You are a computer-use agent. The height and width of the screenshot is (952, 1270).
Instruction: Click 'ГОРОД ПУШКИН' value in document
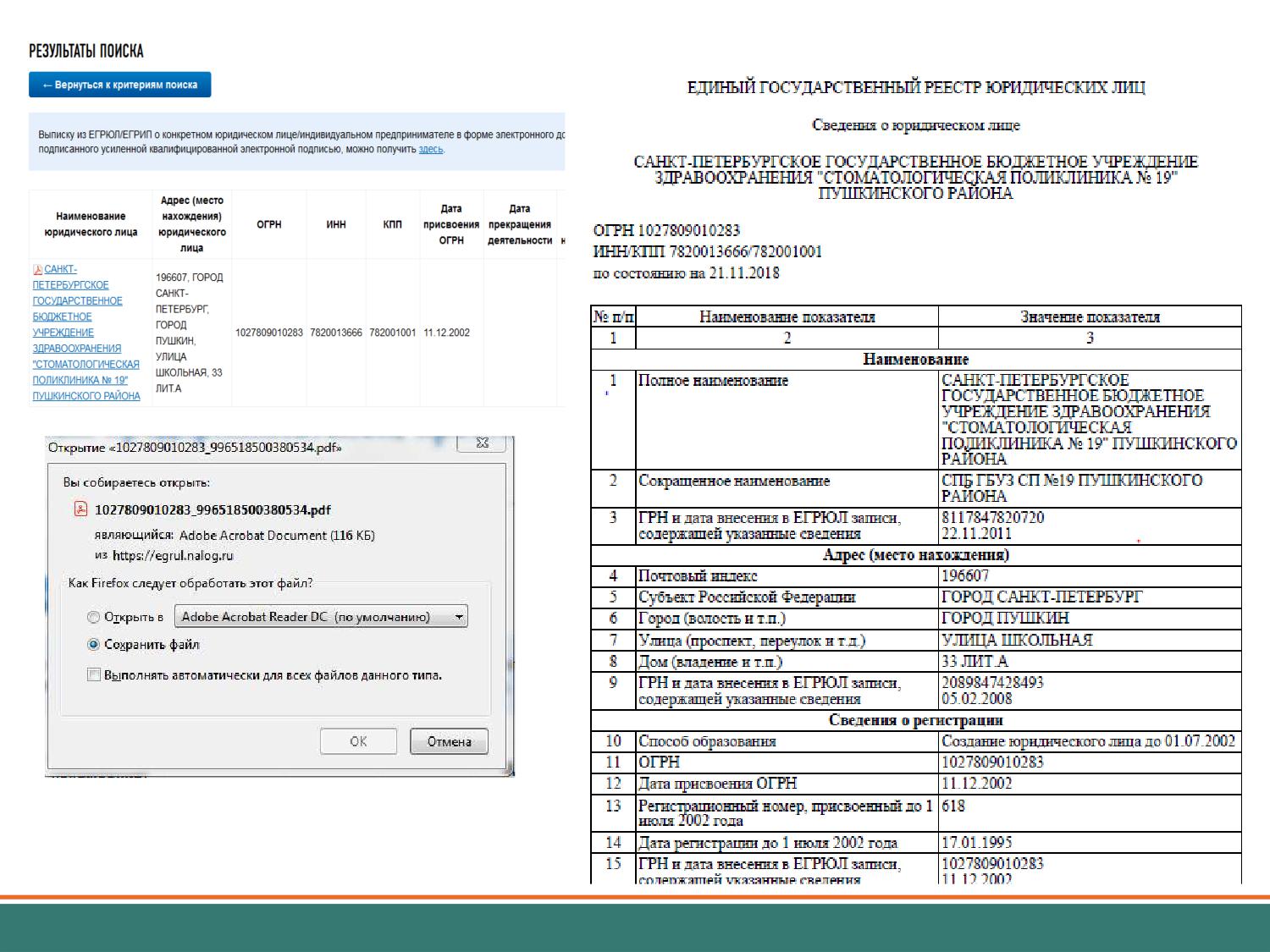click(x=1005, y=619)
